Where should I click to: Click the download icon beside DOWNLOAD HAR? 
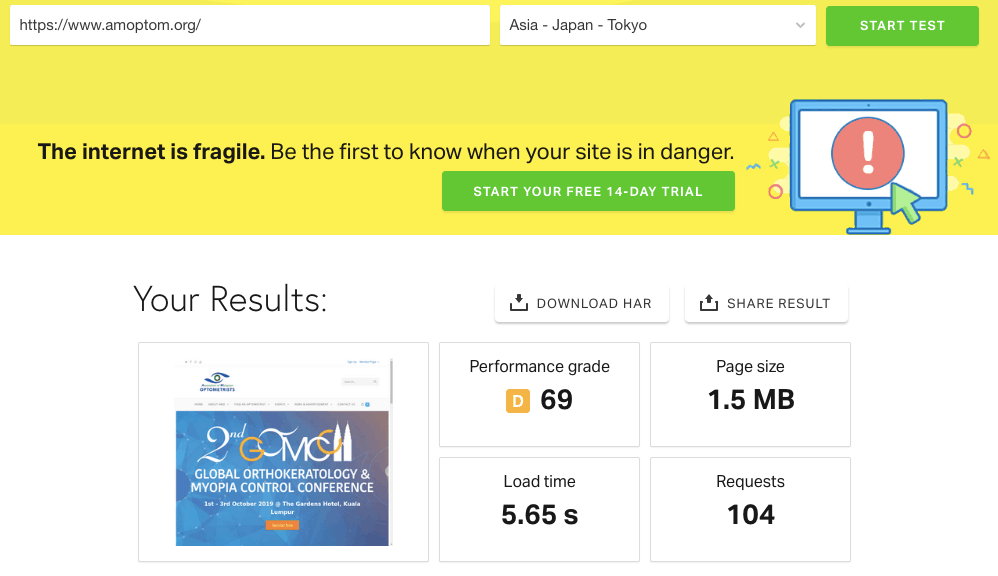click(x=518, y=303)
